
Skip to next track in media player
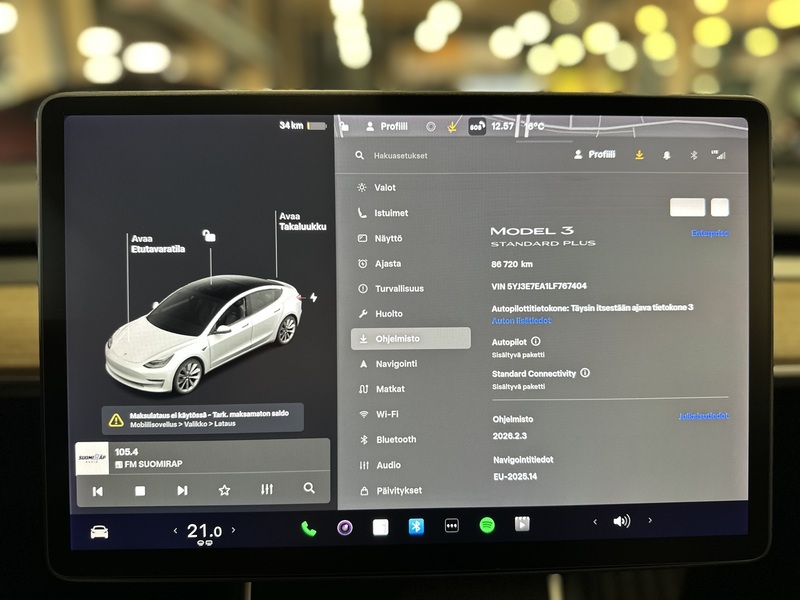pyautogui.click(x=183, y=490)
